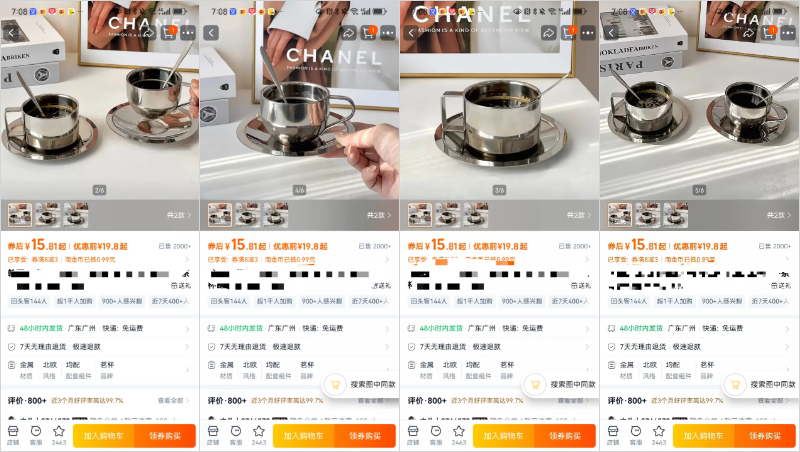
Task: Tap the three-dot more icon on the 2/6 screen
Action: (x=188, y=33)
